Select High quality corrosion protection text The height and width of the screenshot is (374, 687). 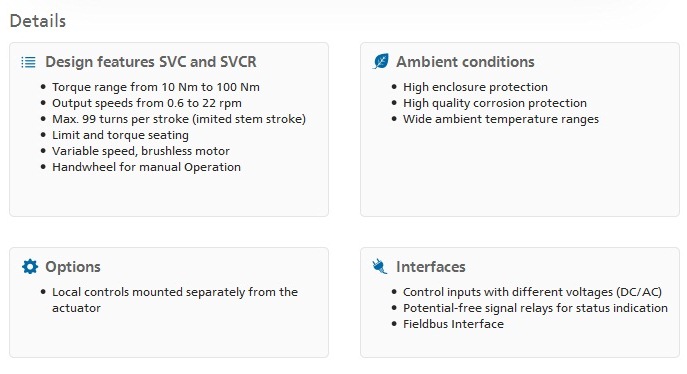[x=495, y=103]
